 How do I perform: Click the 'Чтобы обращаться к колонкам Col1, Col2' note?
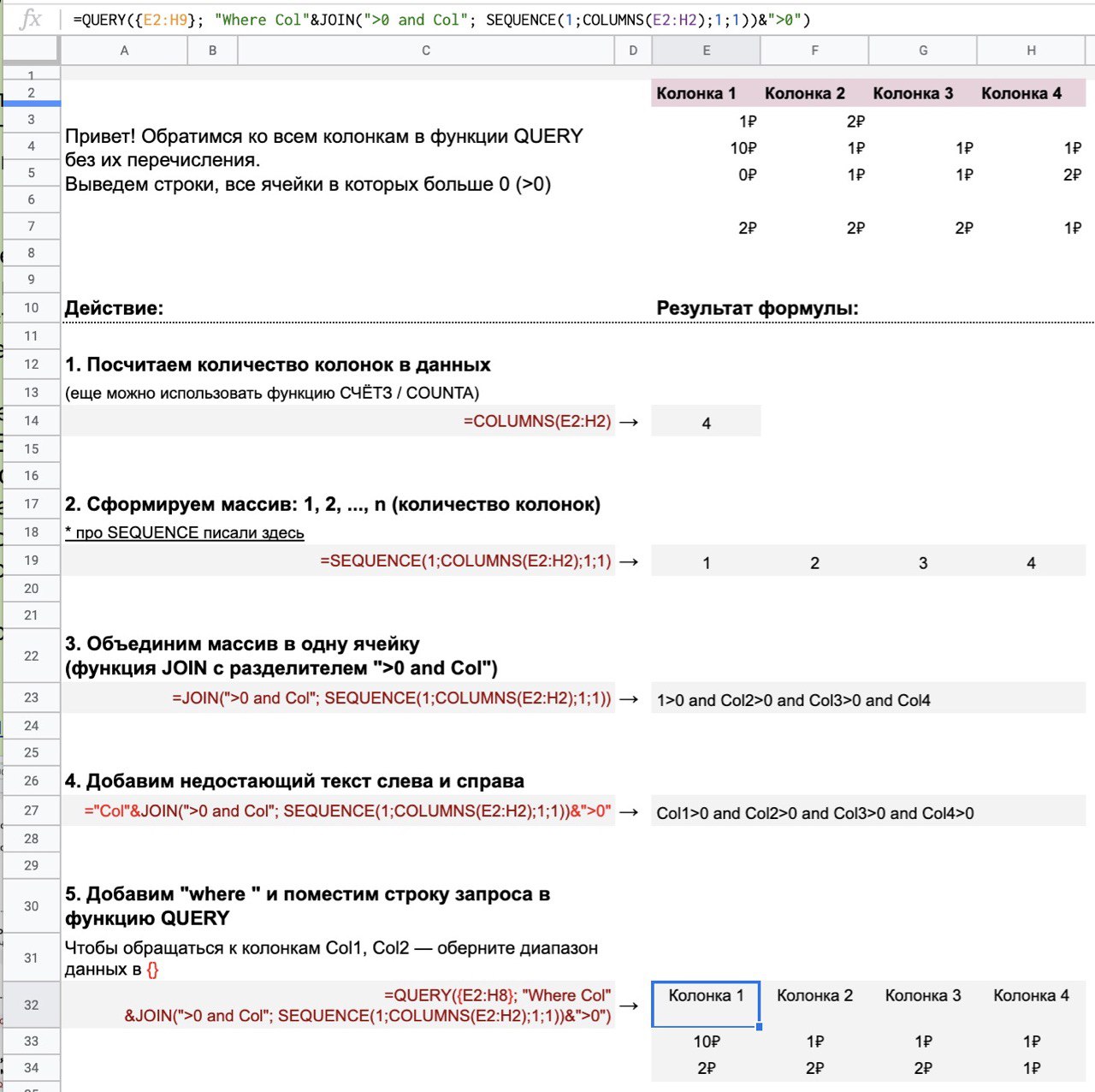[331, 958]
